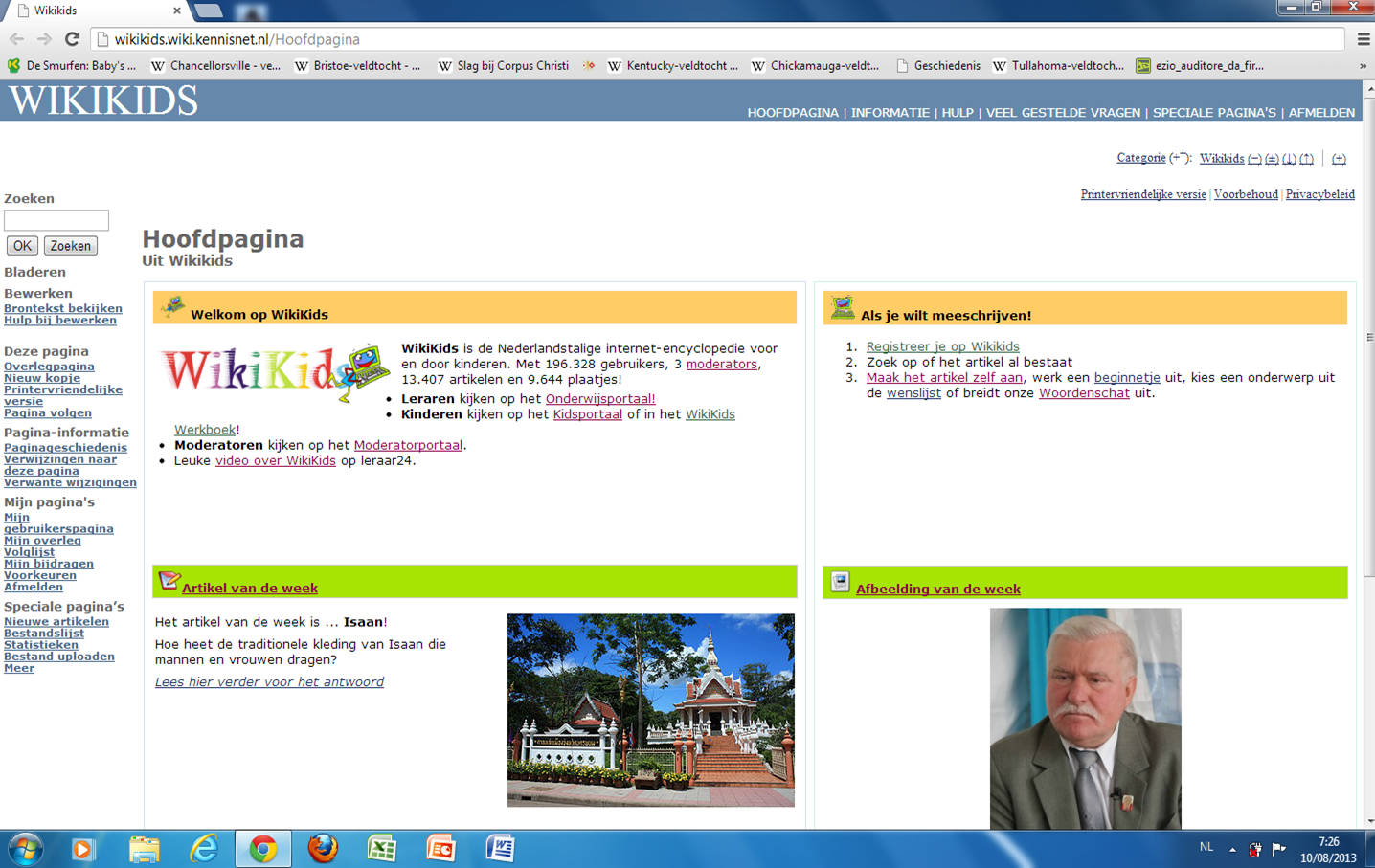
Task: Open the Privacybeleid link
Action: click(1319, 194)
